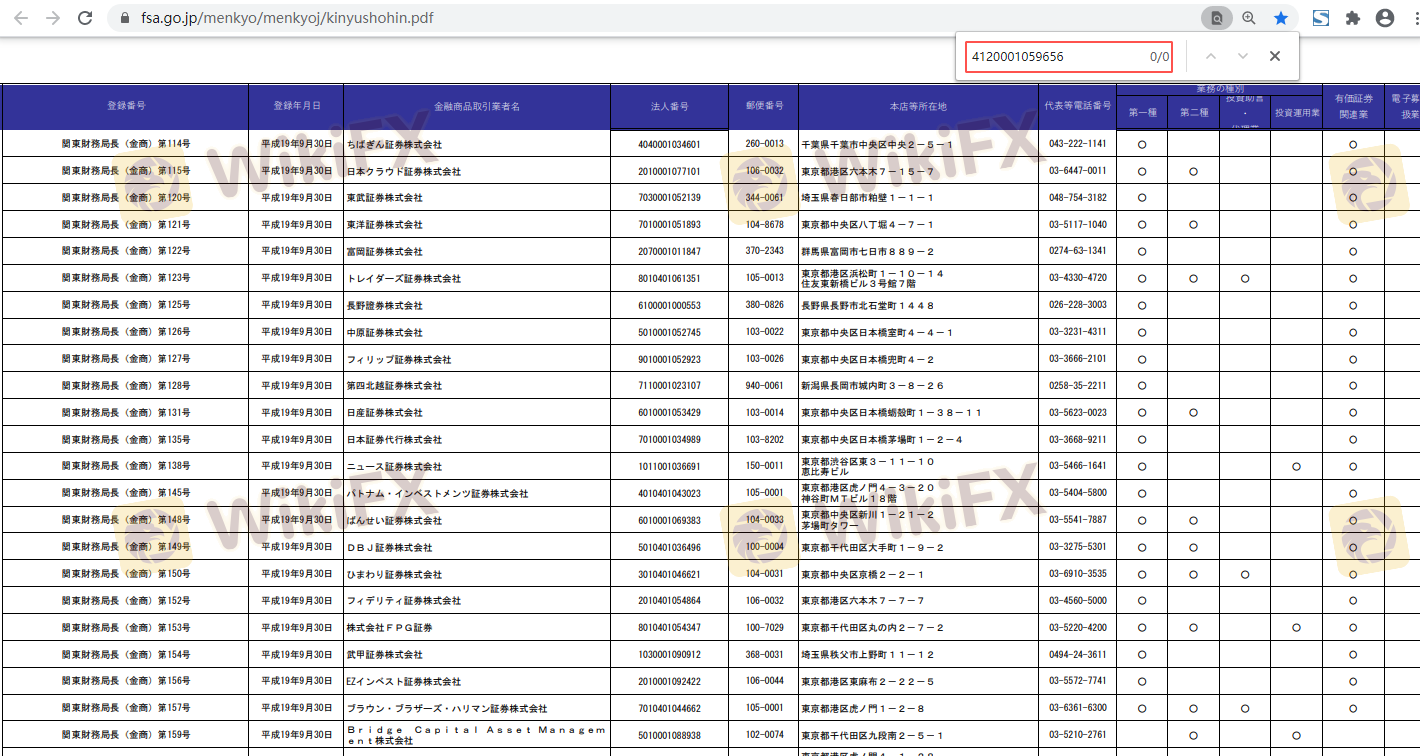Click the blue bookmark star
Viewport: 1420px width, 756px height.
coord(1281,18)
